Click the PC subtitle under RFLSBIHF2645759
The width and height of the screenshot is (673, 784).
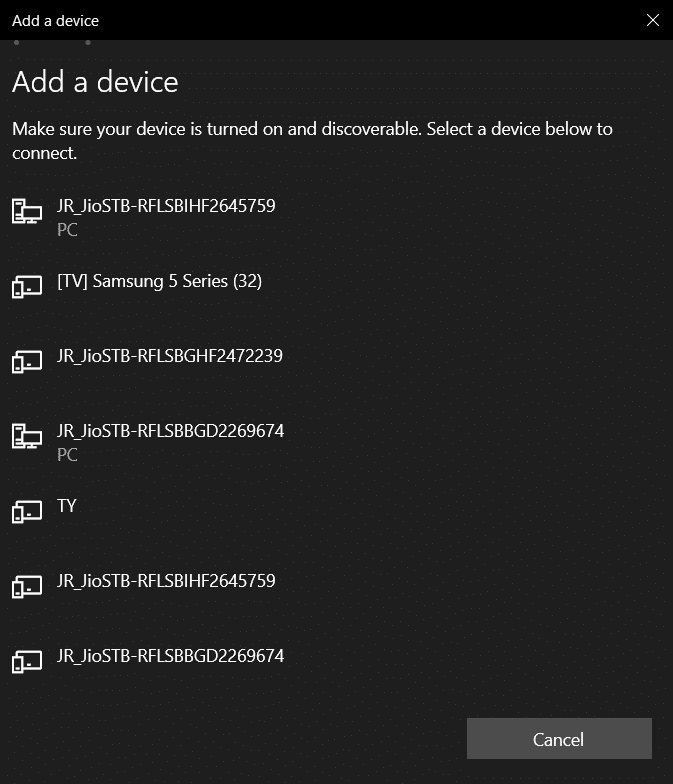click(x=67, y=230)
